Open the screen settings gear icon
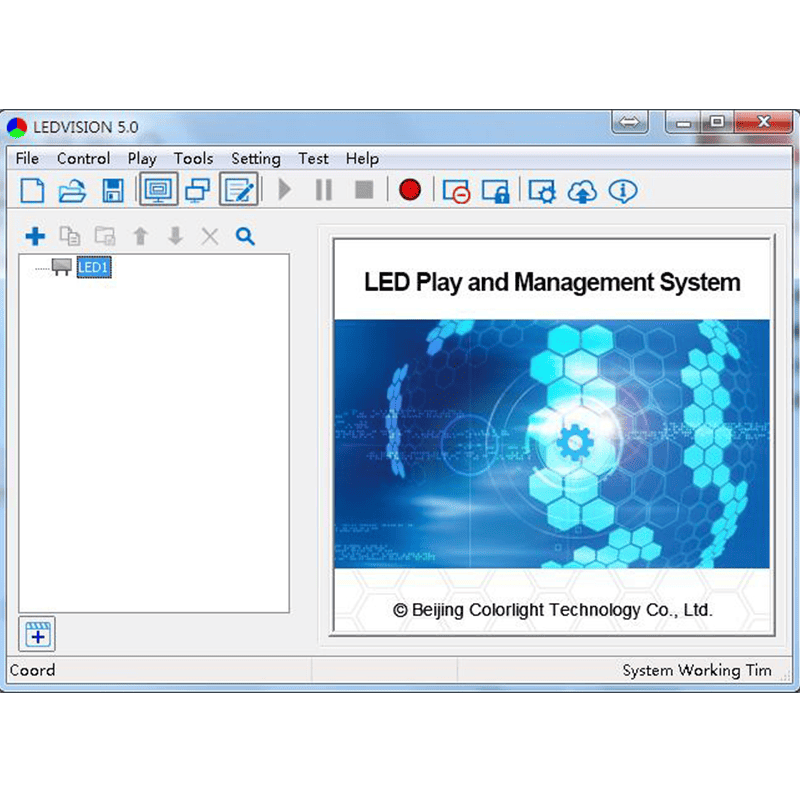The width and height of the screenshot is (800, 800). [542, 192]
